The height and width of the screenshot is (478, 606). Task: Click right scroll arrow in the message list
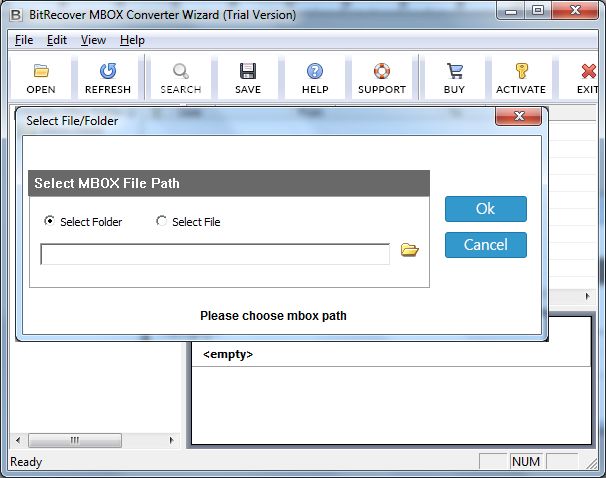[587, 296]
